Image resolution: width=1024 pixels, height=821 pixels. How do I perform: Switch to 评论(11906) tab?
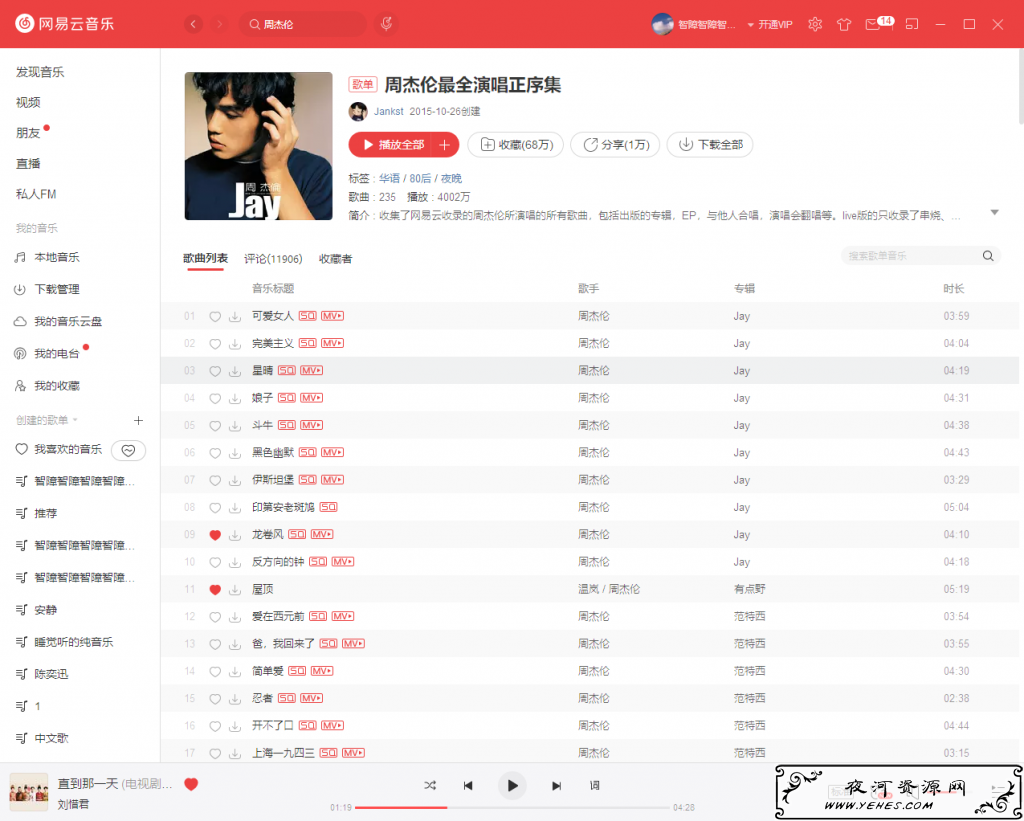click(x=273, y=259)
